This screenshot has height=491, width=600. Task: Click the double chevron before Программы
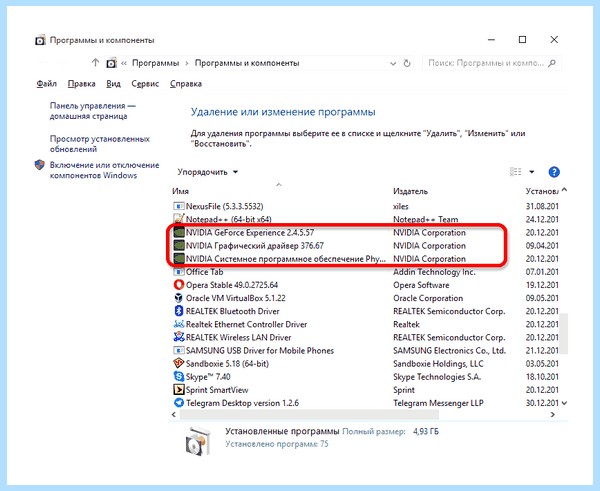click(x=124, y=63)
